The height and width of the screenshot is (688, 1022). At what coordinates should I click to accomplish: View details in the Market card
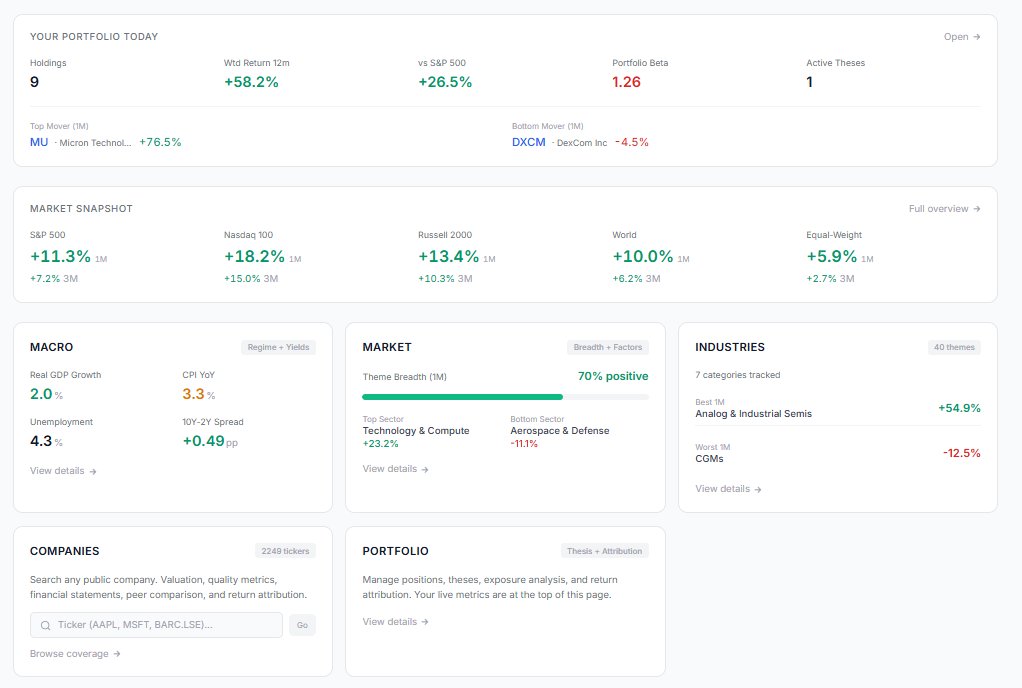[396, 468]
